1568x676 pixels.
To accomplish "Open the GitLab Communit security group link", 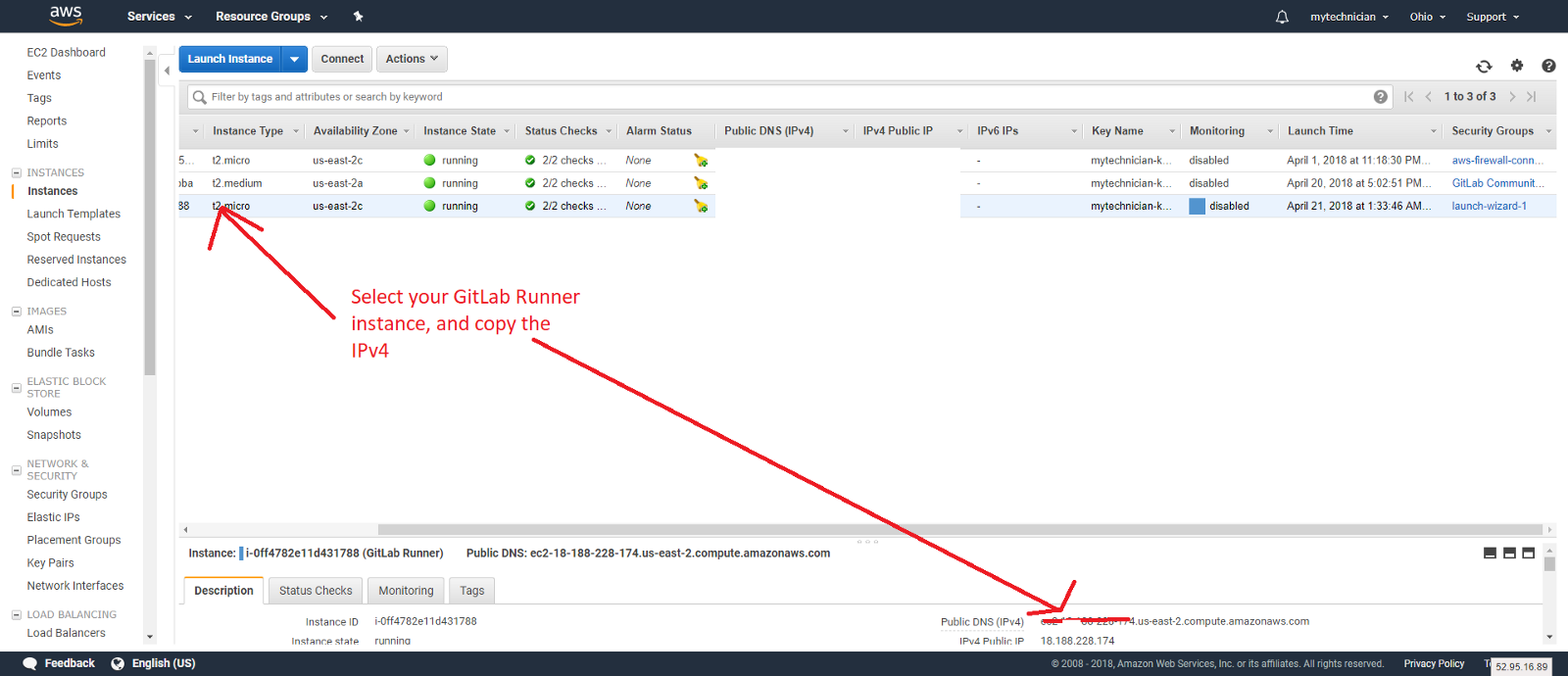I will pos(1497,183).
